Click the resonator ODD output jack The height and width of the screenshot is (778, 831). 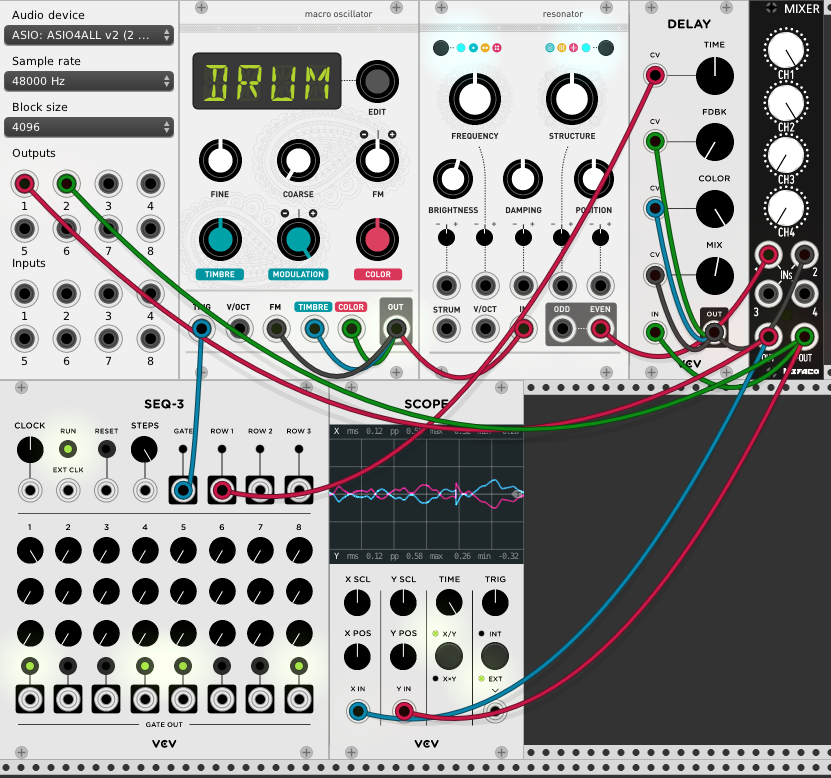(562, 329)
